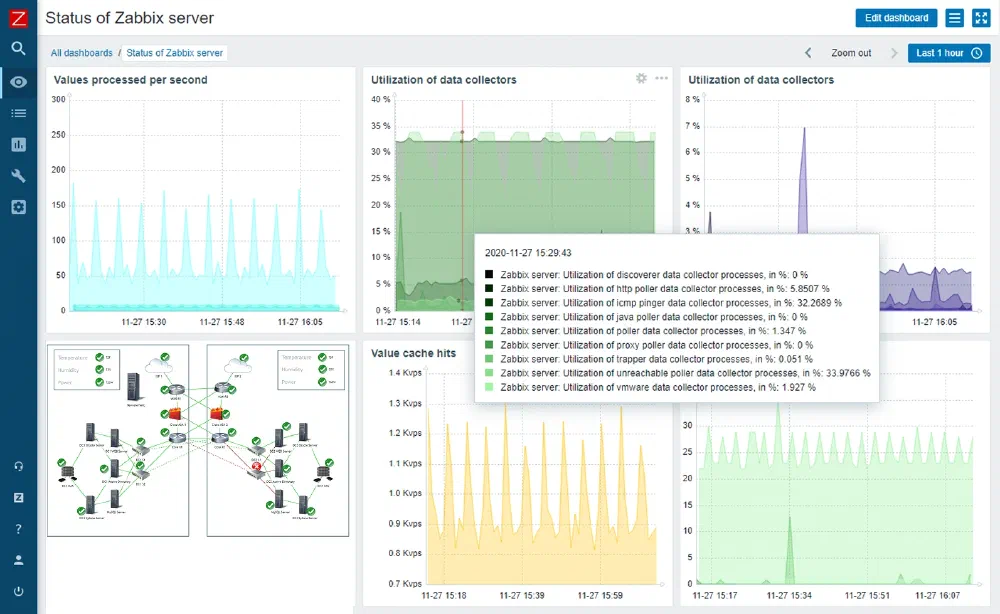Click the tooltip timestamp 2020-11-27 15:29:43

pos(528,252)
